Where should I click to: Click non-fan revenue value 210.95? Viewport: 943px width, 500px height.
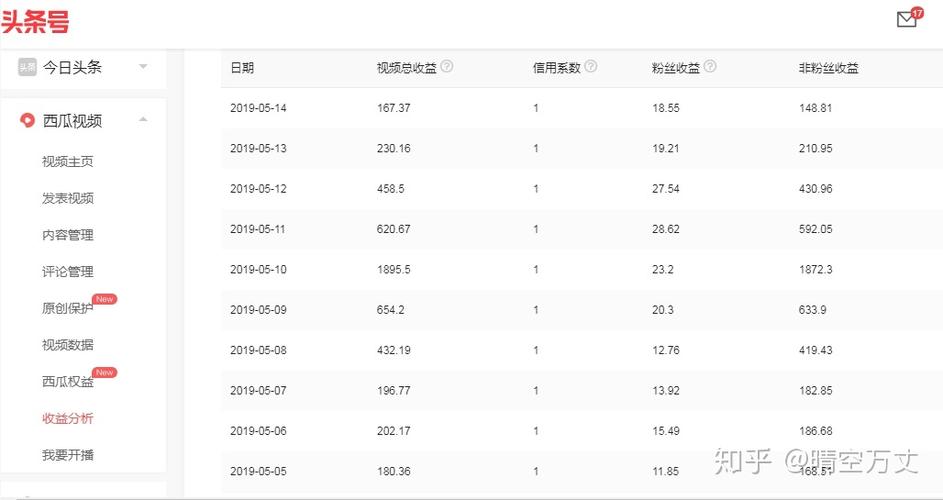click(x=816, y=149)
